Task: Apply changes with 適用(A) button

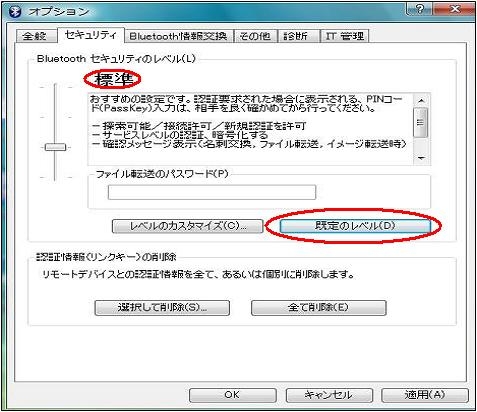Action: 425,395
